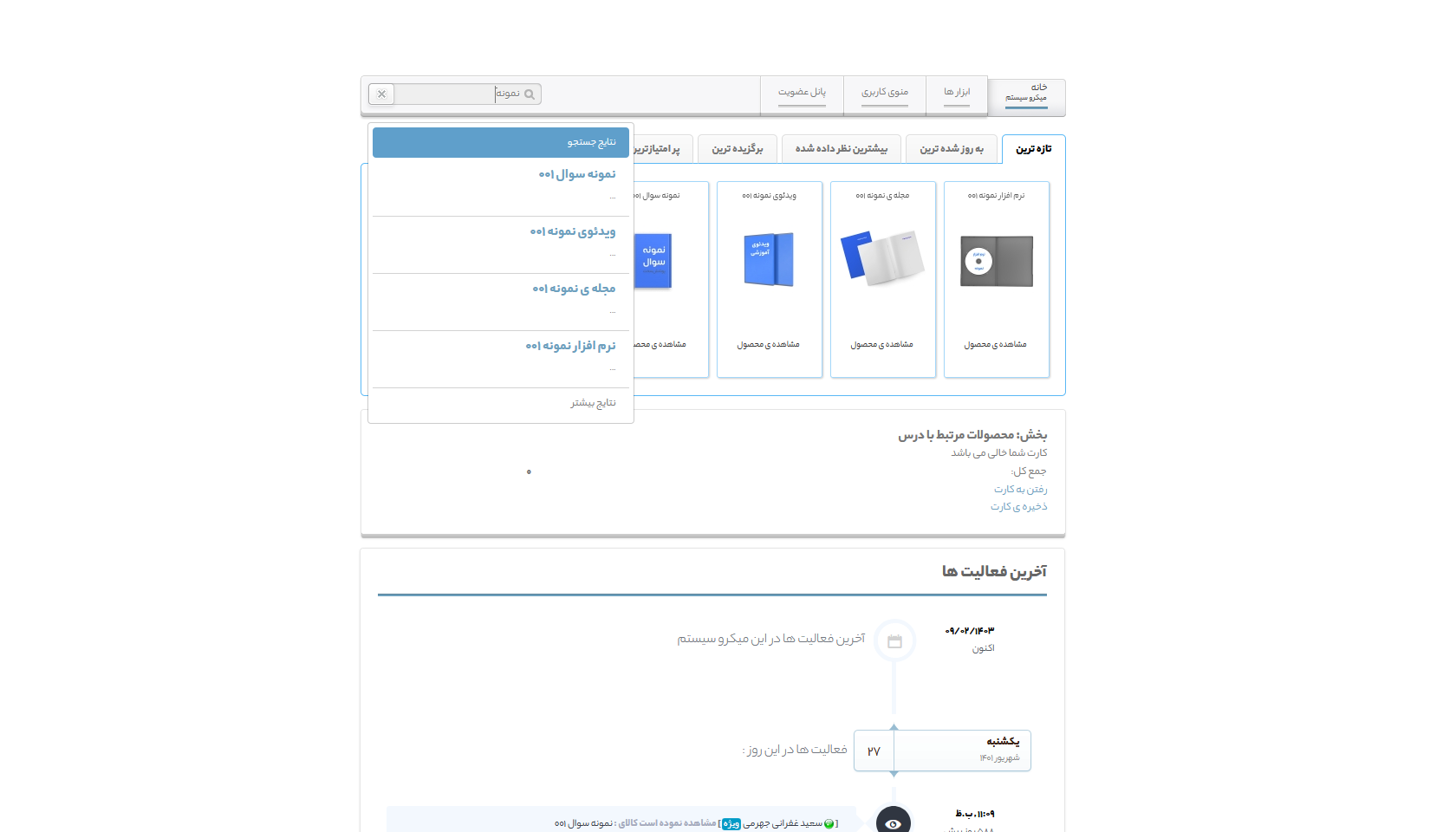1456x832 pixels.
Task: Clear the search with the X button
Action: [381, 94]
